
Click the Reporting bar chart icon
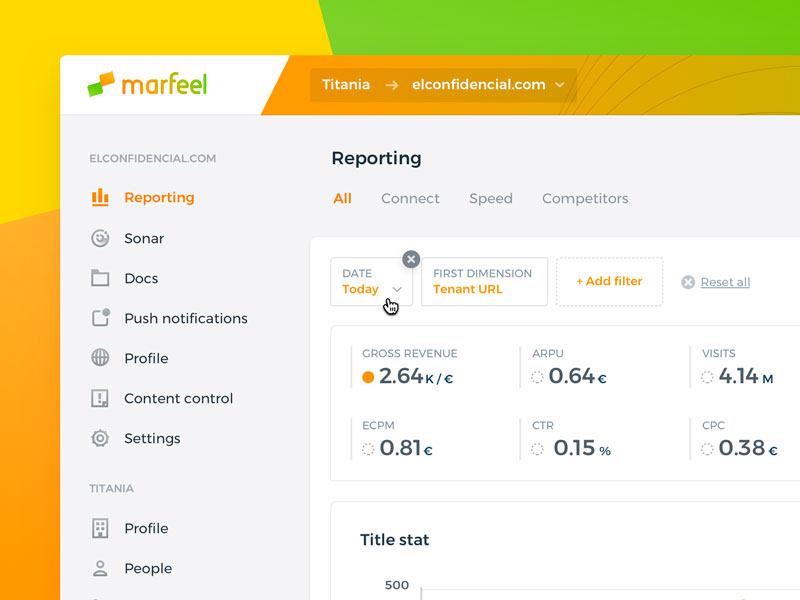[100, 198]
